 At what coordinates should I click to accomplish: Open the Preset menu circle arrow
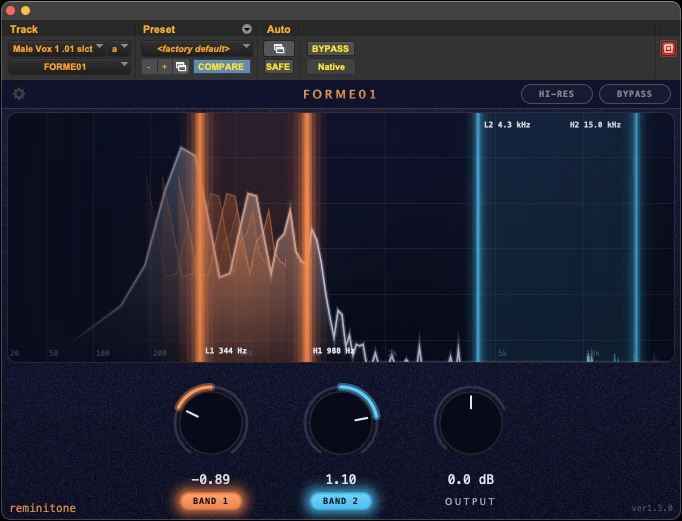(247, 29)
